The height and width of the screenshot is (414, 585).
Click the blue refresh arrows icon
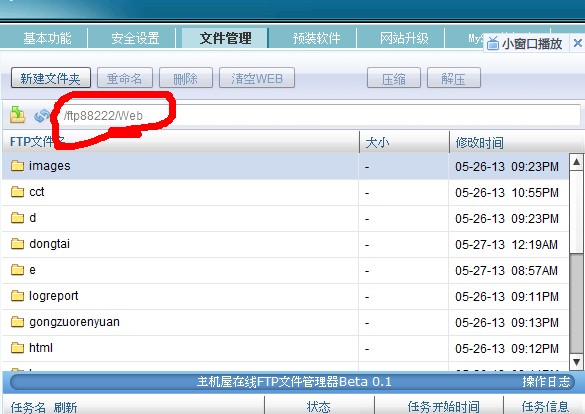pyautogui.click(x=41, y=116)
